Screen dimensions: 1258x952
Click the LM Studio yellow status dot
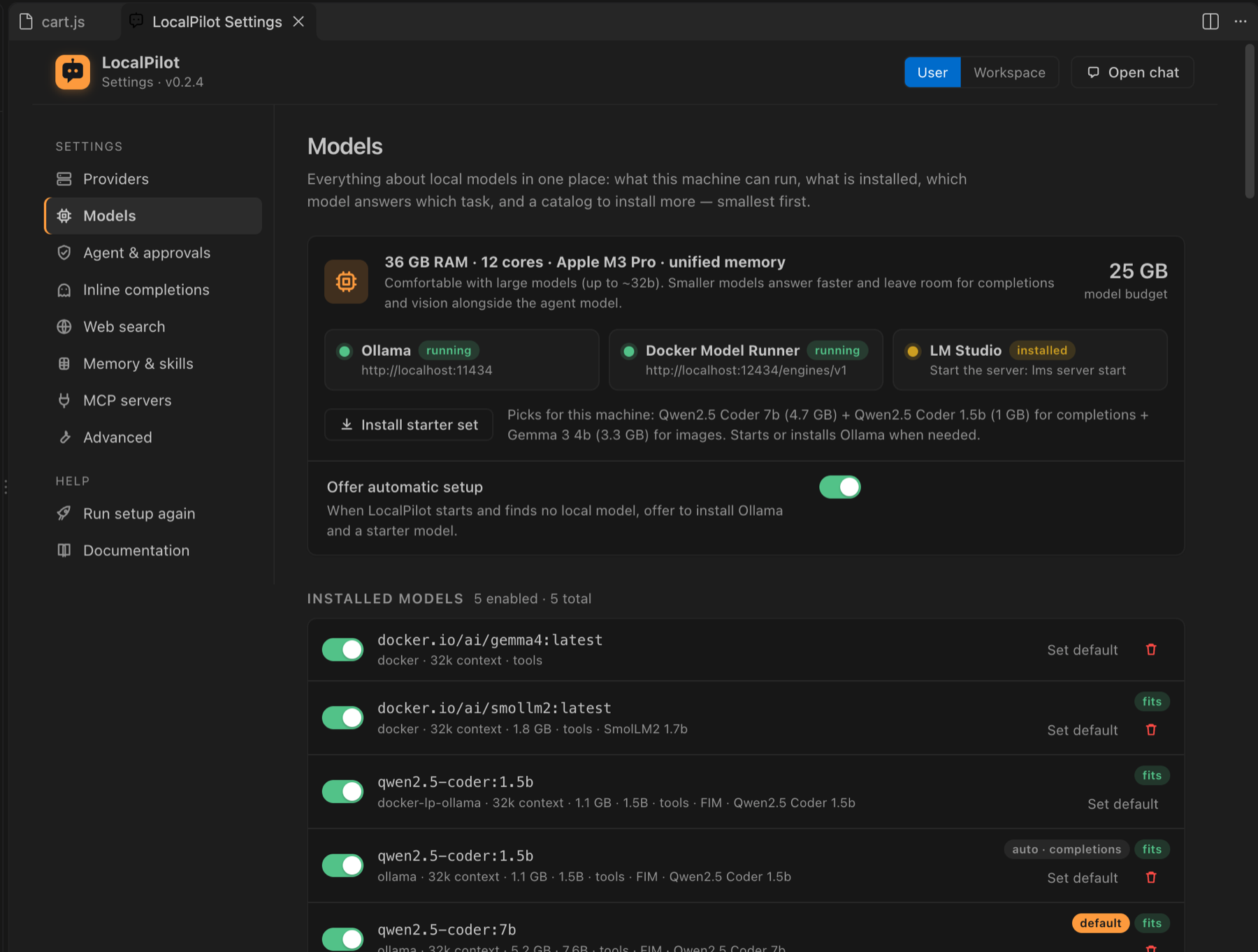913,351
